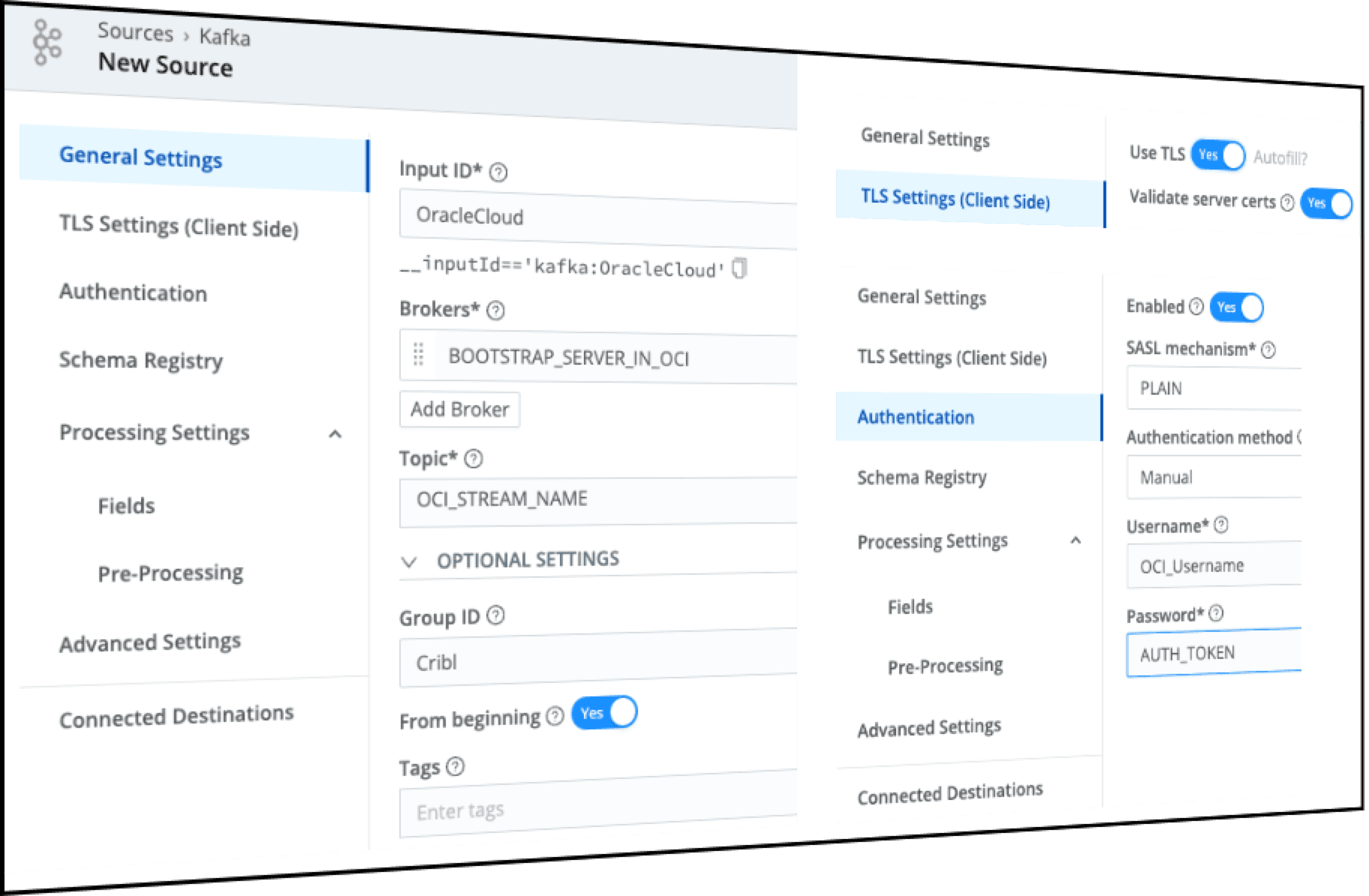The image size is (1369, 896).
Task: Collapse Processing Settings in left sidebar
Action: coord(335,434)
